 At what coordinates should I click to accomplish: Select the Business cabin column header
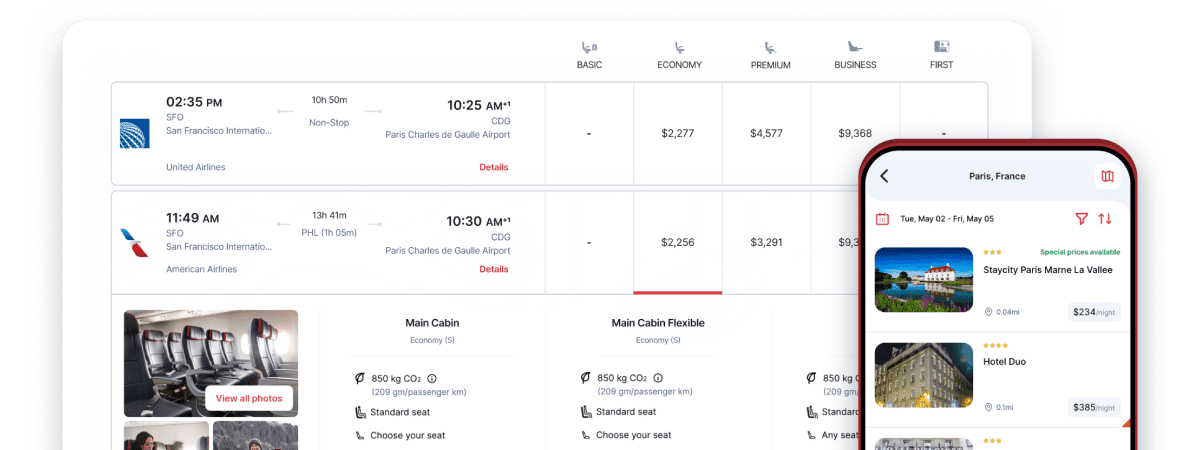[x=855, y=55]
